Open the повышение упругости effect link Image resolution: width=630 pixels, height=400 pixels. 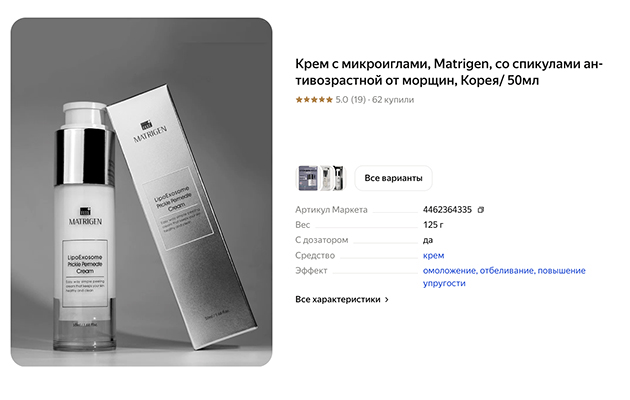[504, 277]
